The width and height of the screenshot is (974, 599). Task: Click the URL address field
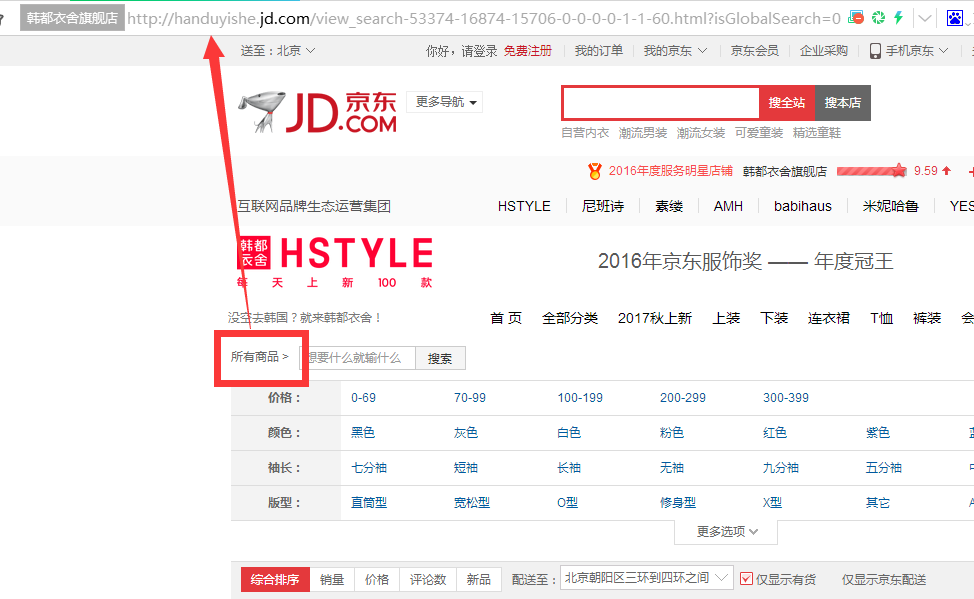pyautogui.click(x=484, y=19)
